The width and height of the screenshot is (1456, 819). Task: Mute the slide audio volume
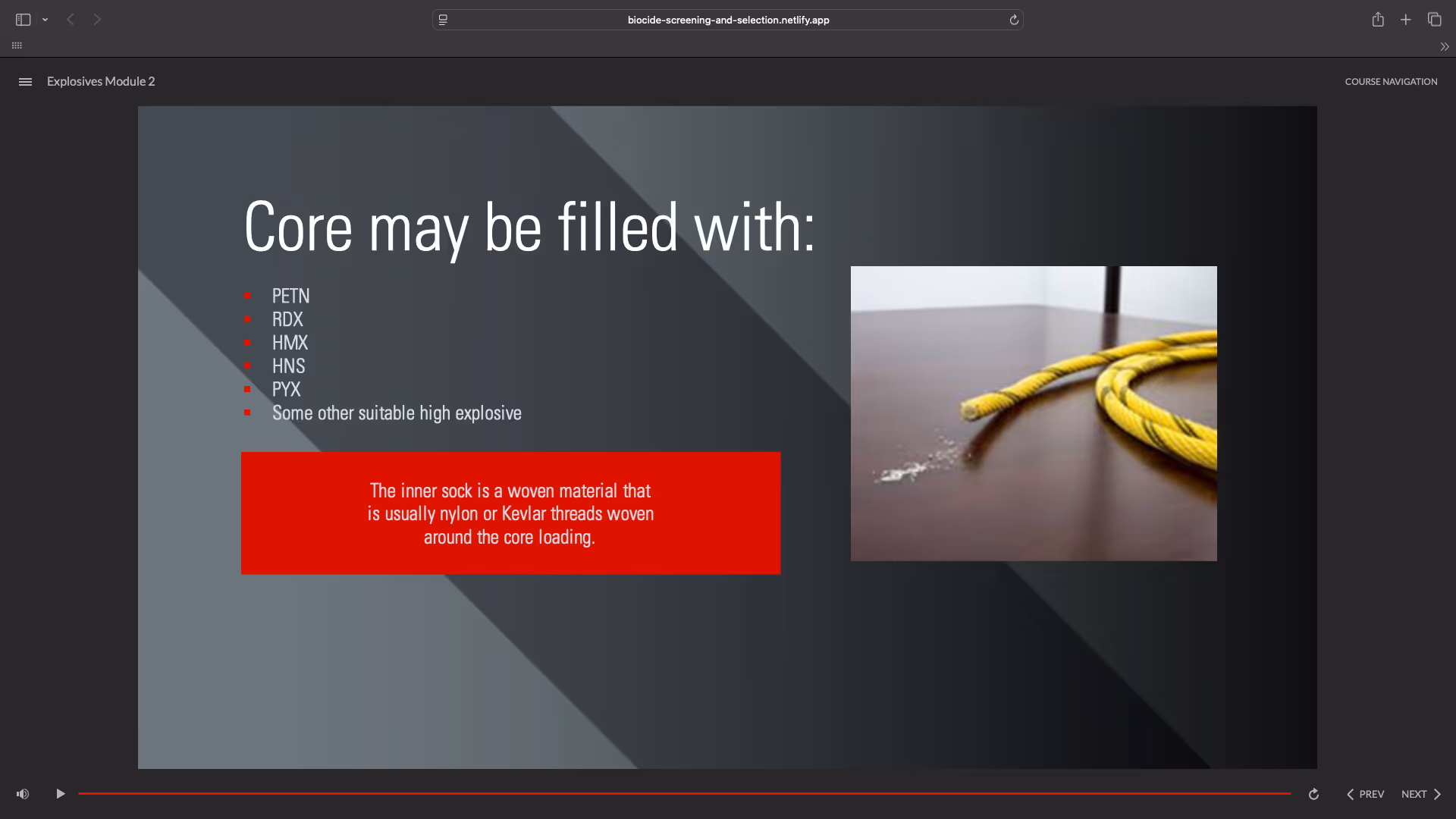tap(23, 794)
